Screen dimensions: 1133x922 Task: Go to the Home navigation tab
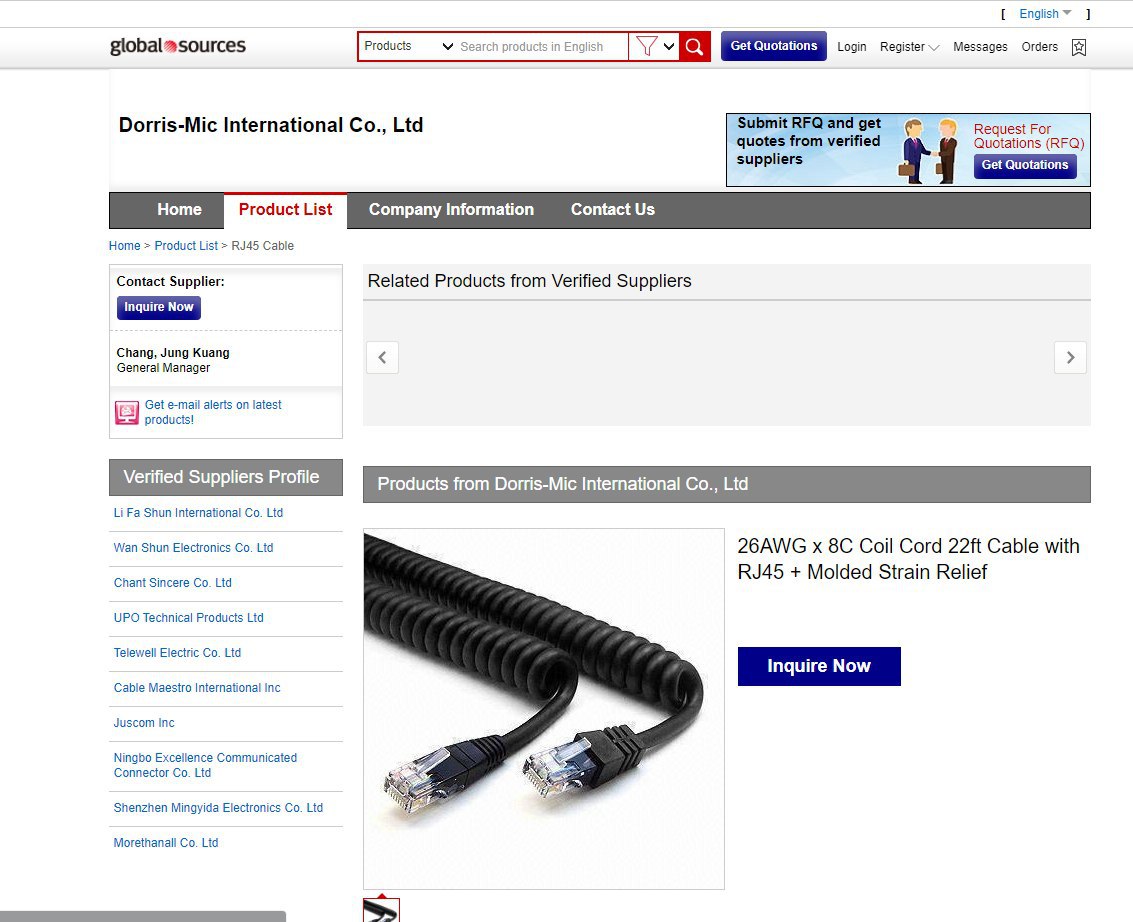(x=179, y=210)
